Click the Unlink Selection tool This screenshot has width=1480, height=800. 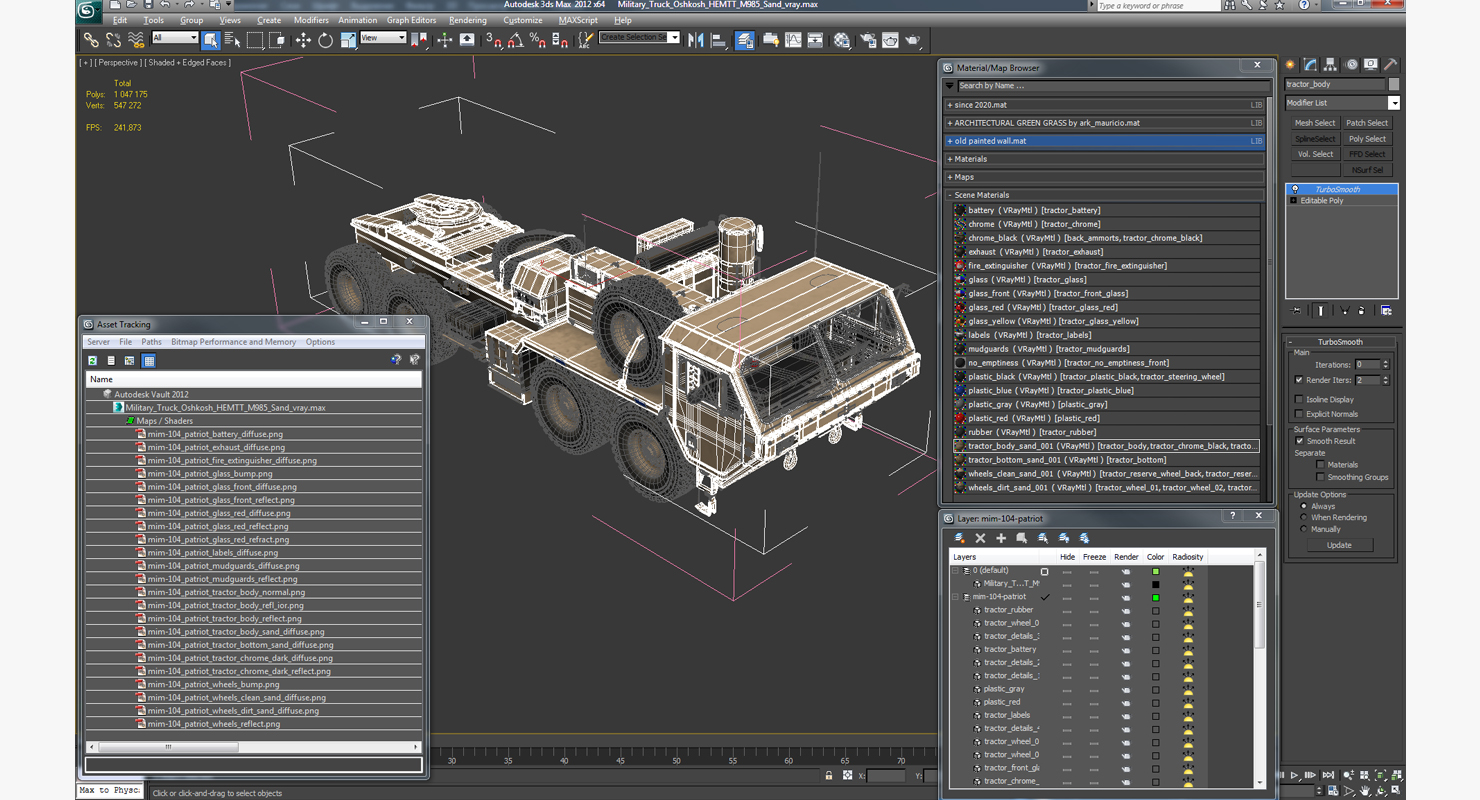click(x=113, y=40)
